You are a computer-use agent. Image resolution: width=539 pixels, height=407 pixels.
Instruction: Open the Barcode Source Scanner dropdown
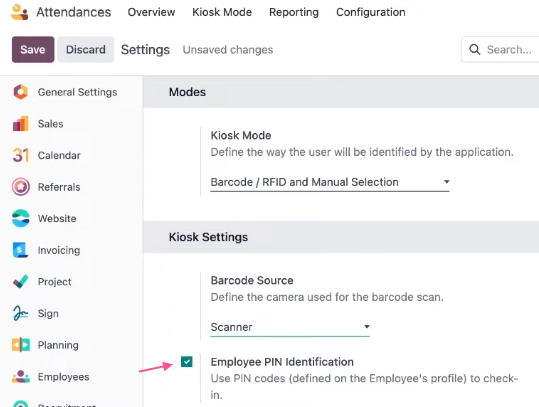tap(290, 327)
